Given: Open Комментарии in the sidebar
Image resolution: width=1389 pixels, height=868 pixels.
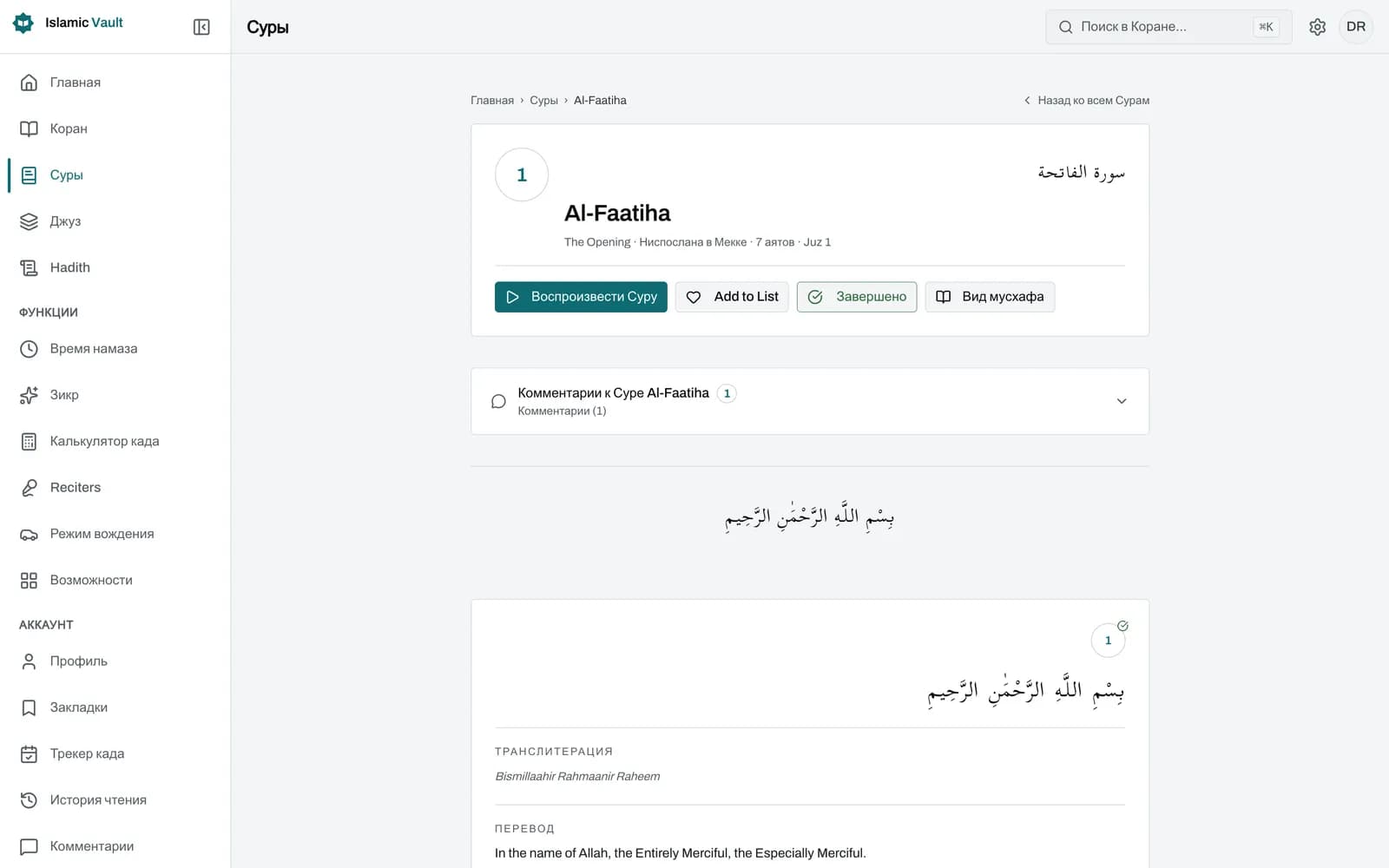Looking at the screenshot, I should pyautogui.click(x=115, y=846).
